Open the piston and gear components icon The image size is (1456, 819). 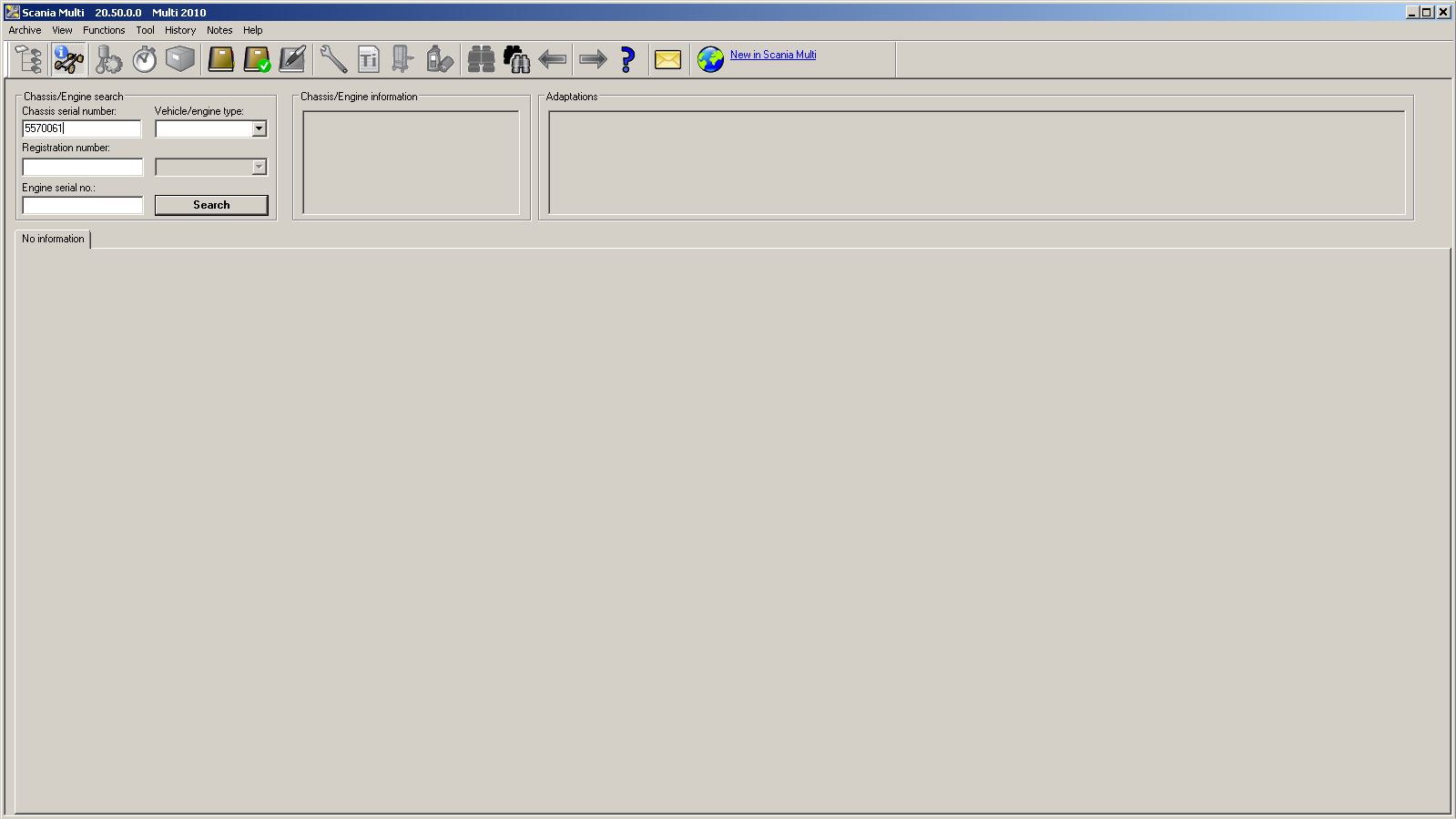coord(108,59)
